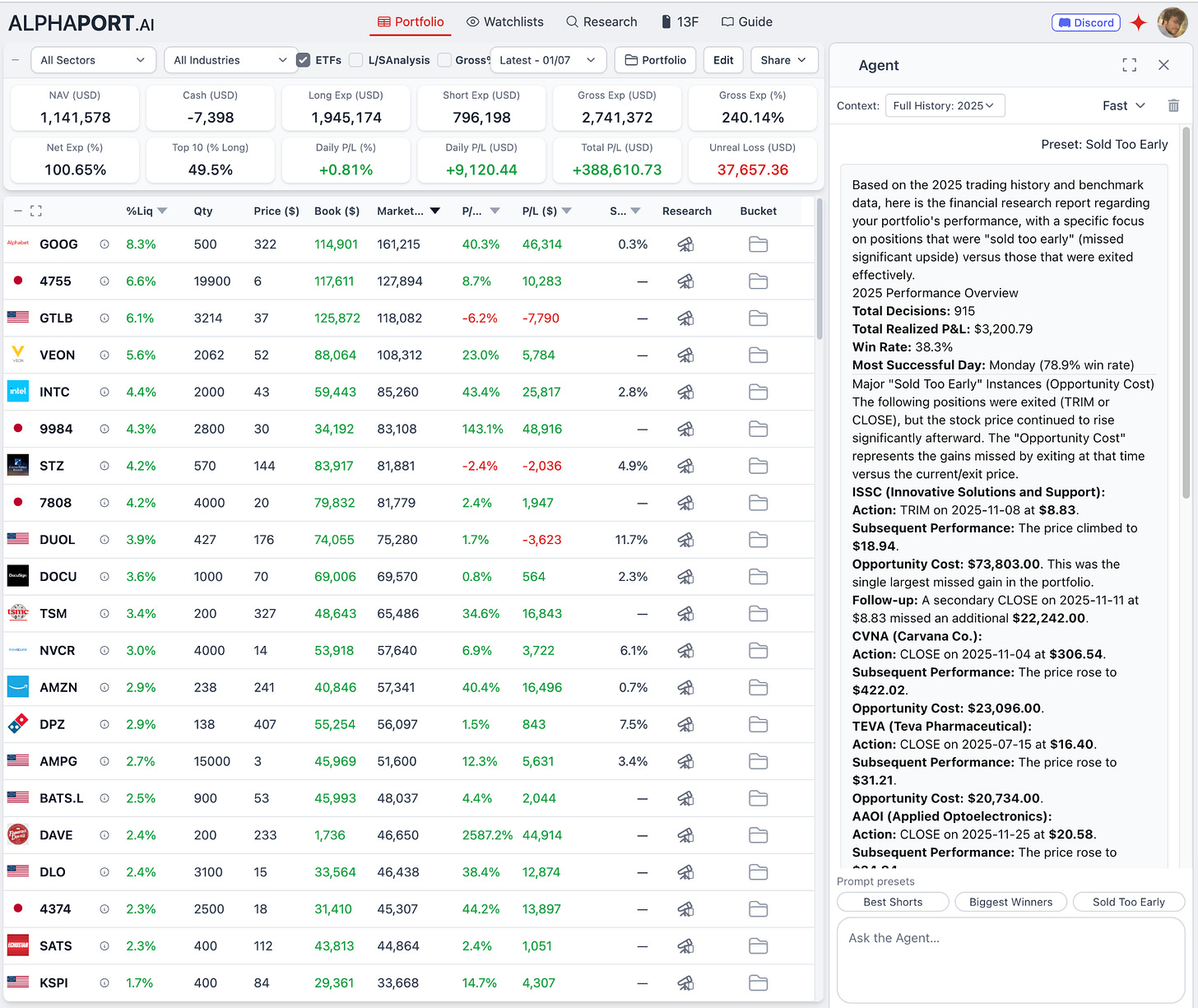
Task: Open the user profile avatar
Action: coord(1172,22)
